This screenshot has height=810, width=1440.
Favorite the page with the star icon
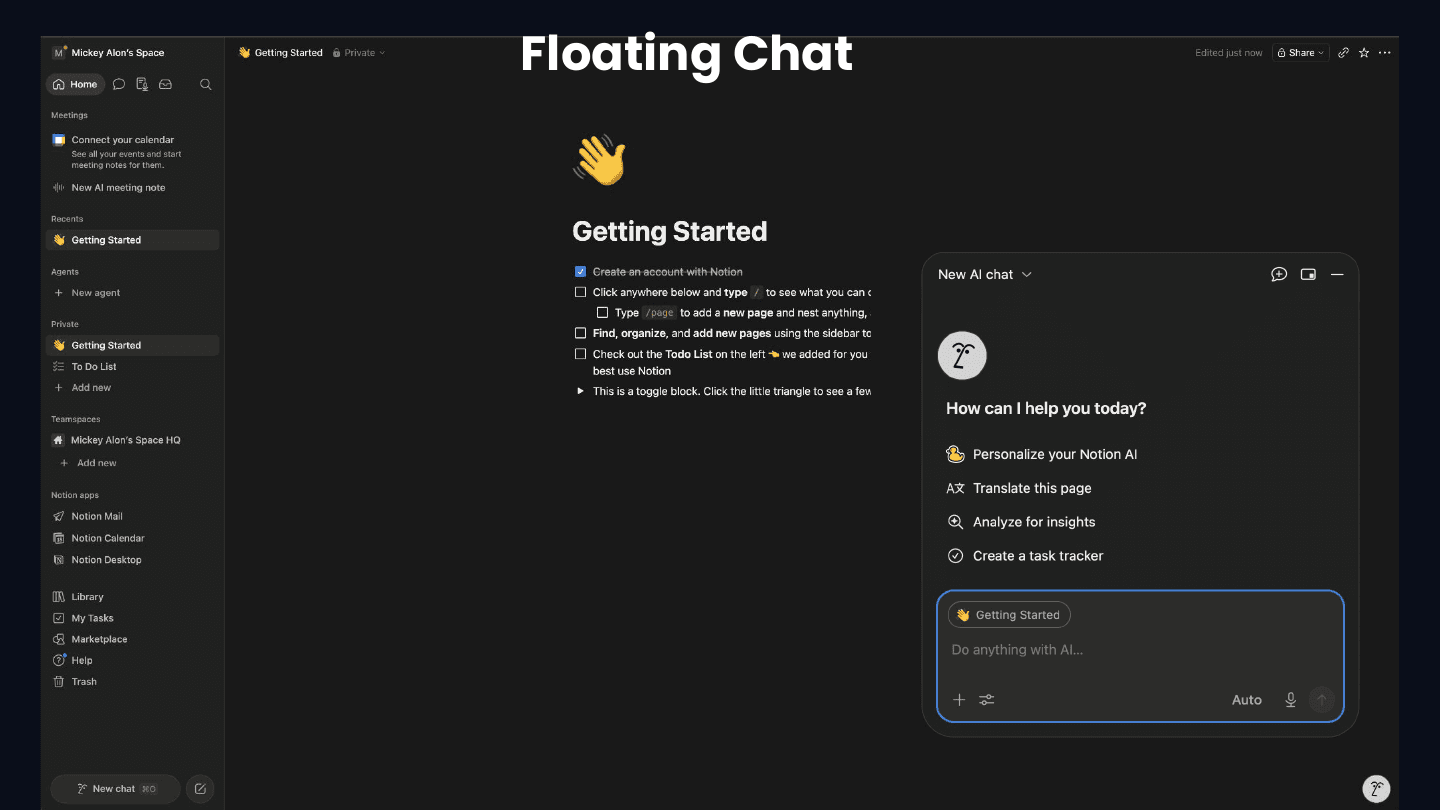[1364, 53]
